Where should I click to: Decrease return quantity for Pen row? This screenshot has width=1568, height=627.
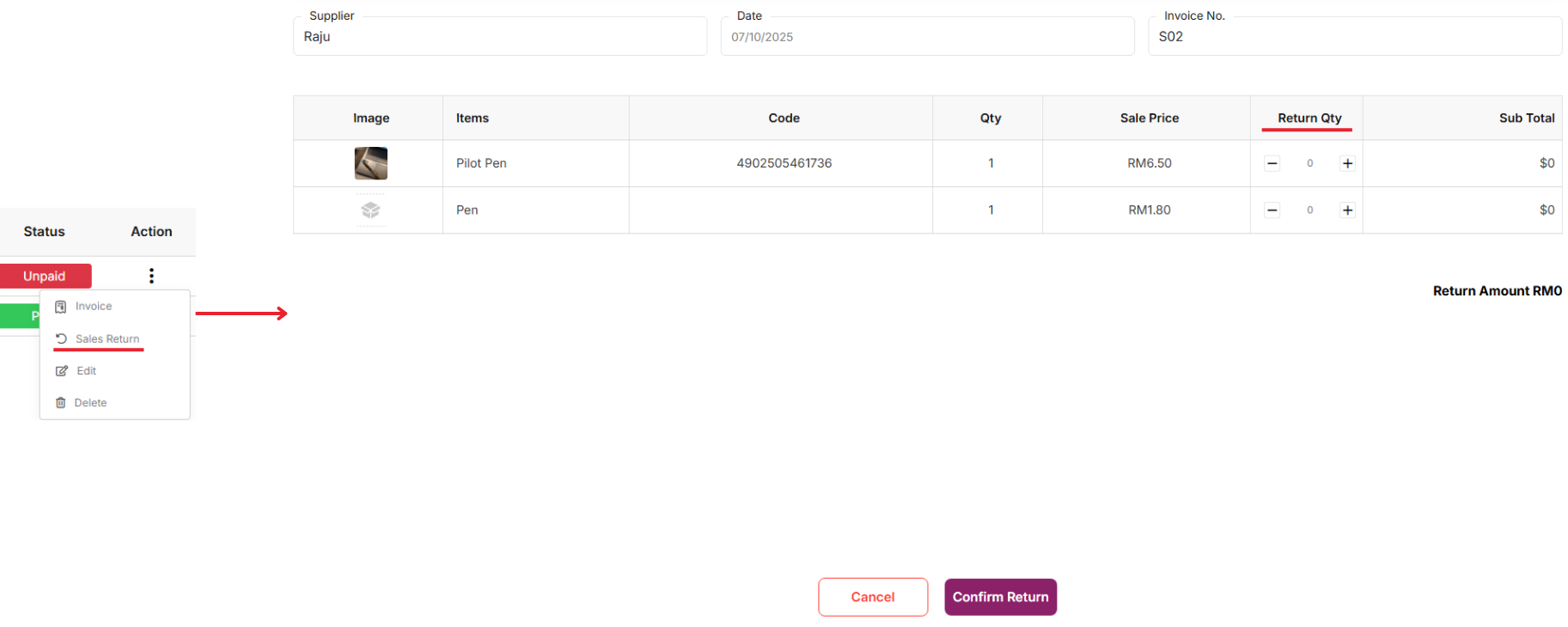(x=1272, y=210)
